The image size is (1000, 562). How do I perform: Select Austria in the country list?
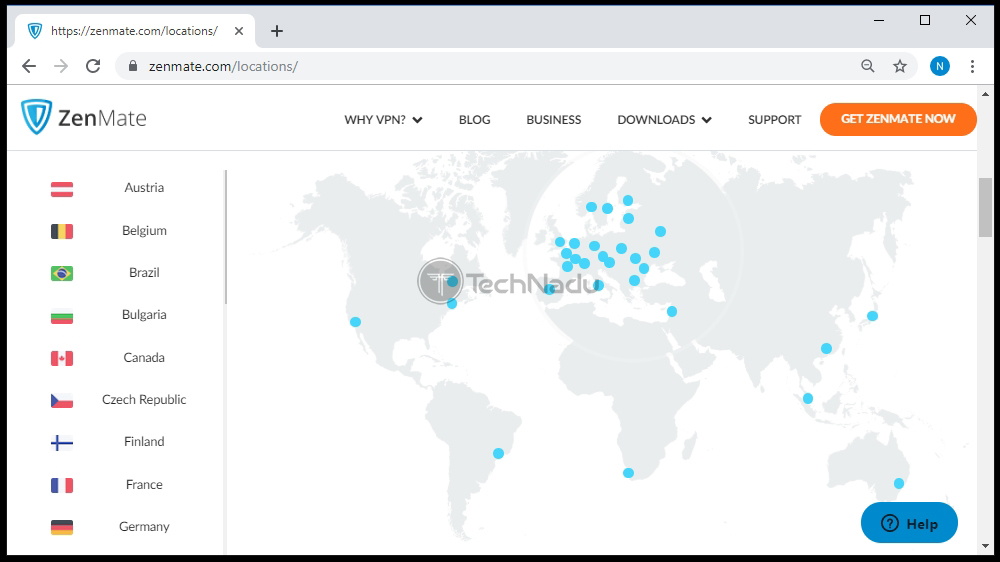tap(144, 188)
